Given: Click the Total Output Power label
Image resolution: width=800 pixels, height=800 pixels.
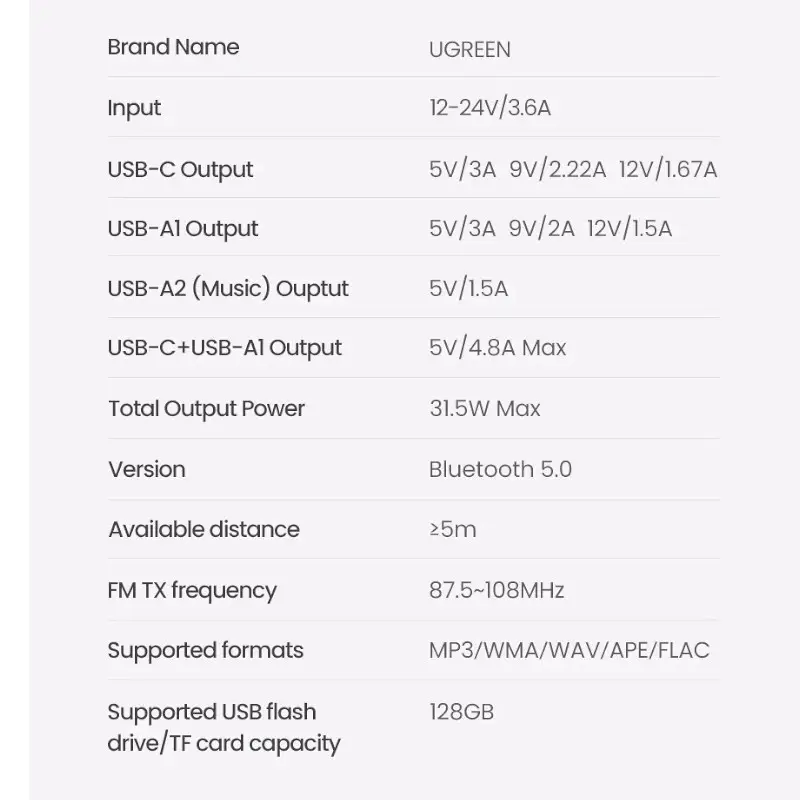Looking at the screenshot, I should 206,408.
